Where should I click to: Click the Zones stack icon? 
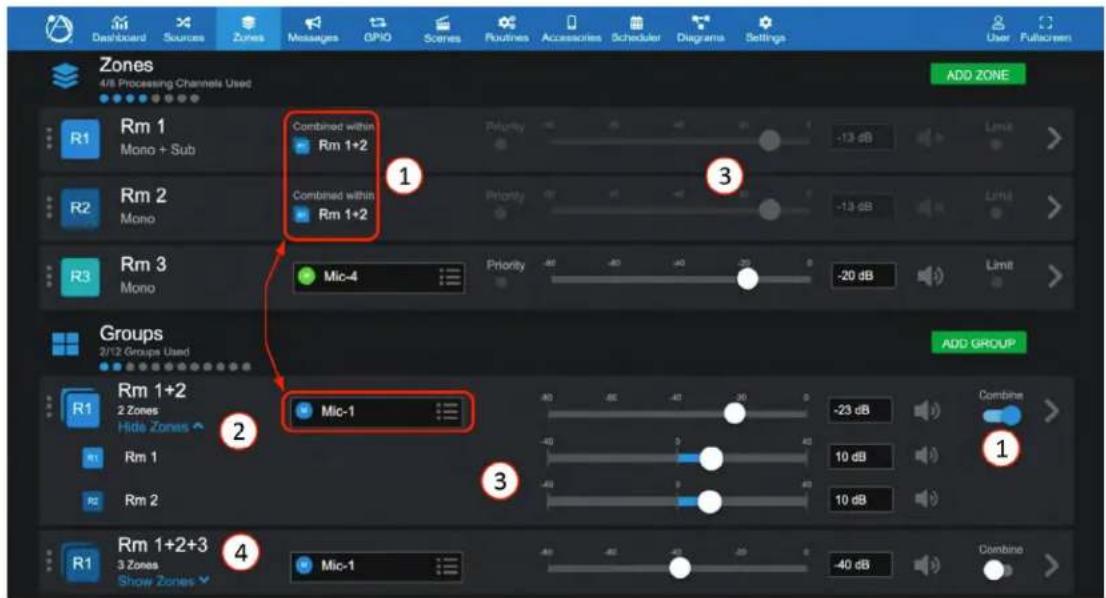pyautogui.click(x=66, y=76)
